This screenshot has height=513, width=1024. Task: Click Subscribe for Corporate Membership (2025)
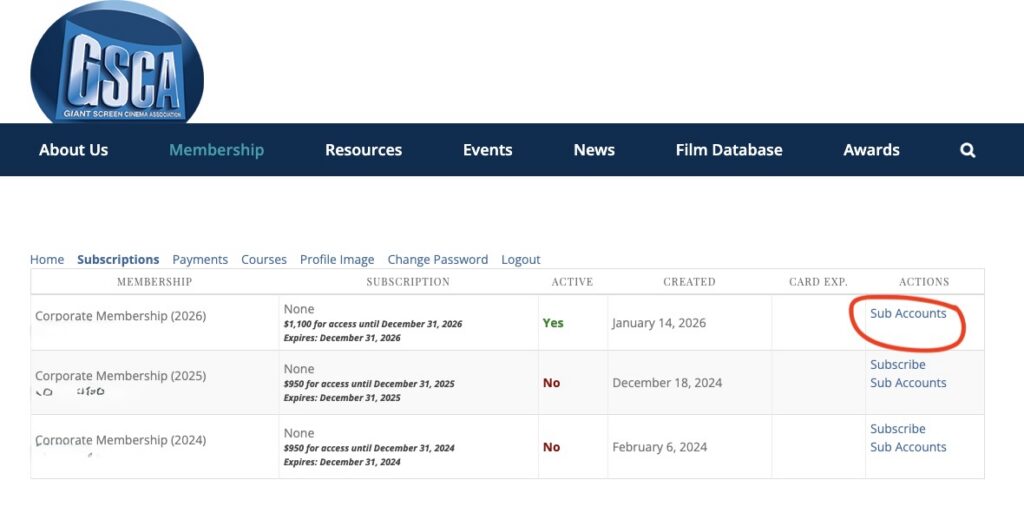898,364
